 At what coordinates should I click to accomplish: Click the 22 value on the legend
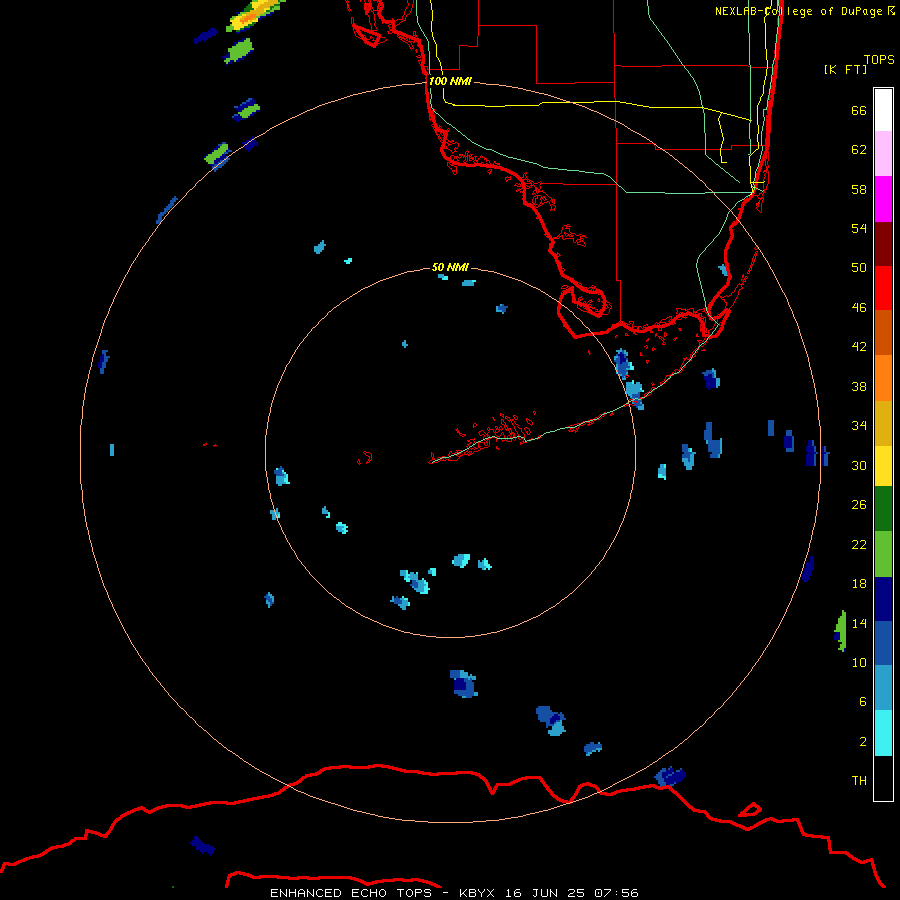click(859, 545)
